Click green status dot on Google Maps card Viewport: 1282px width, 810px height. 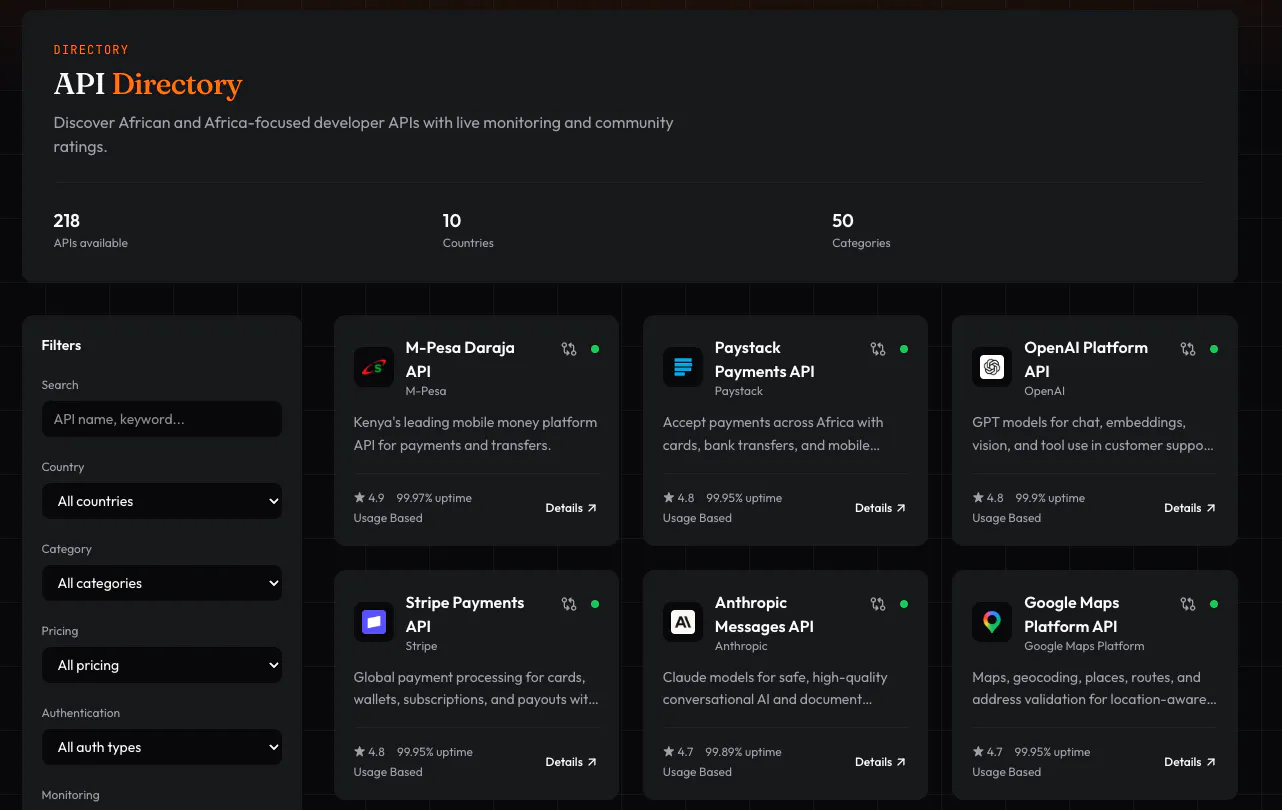1214,604
